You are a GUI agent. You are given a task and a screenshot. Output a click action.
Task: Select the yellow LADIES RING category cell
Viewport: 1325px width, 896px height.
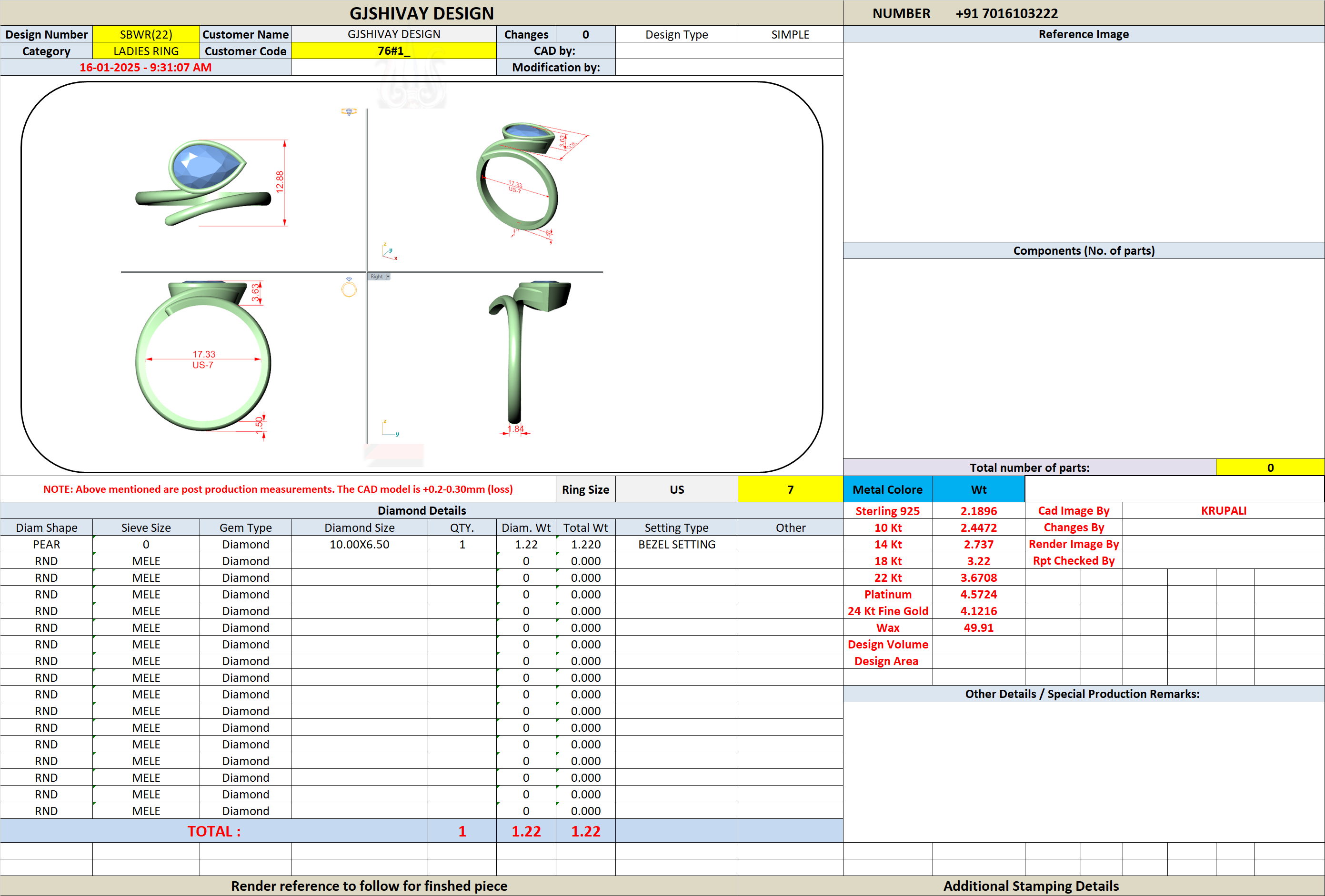(x=146, y=51)
